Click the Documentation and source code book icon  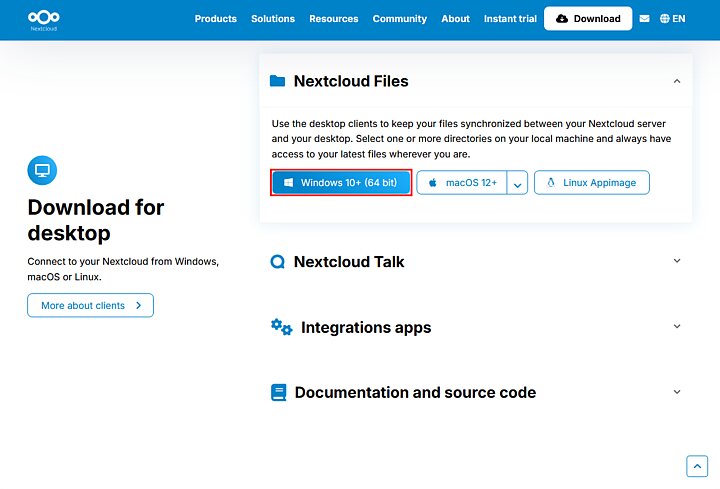[279, 393]
